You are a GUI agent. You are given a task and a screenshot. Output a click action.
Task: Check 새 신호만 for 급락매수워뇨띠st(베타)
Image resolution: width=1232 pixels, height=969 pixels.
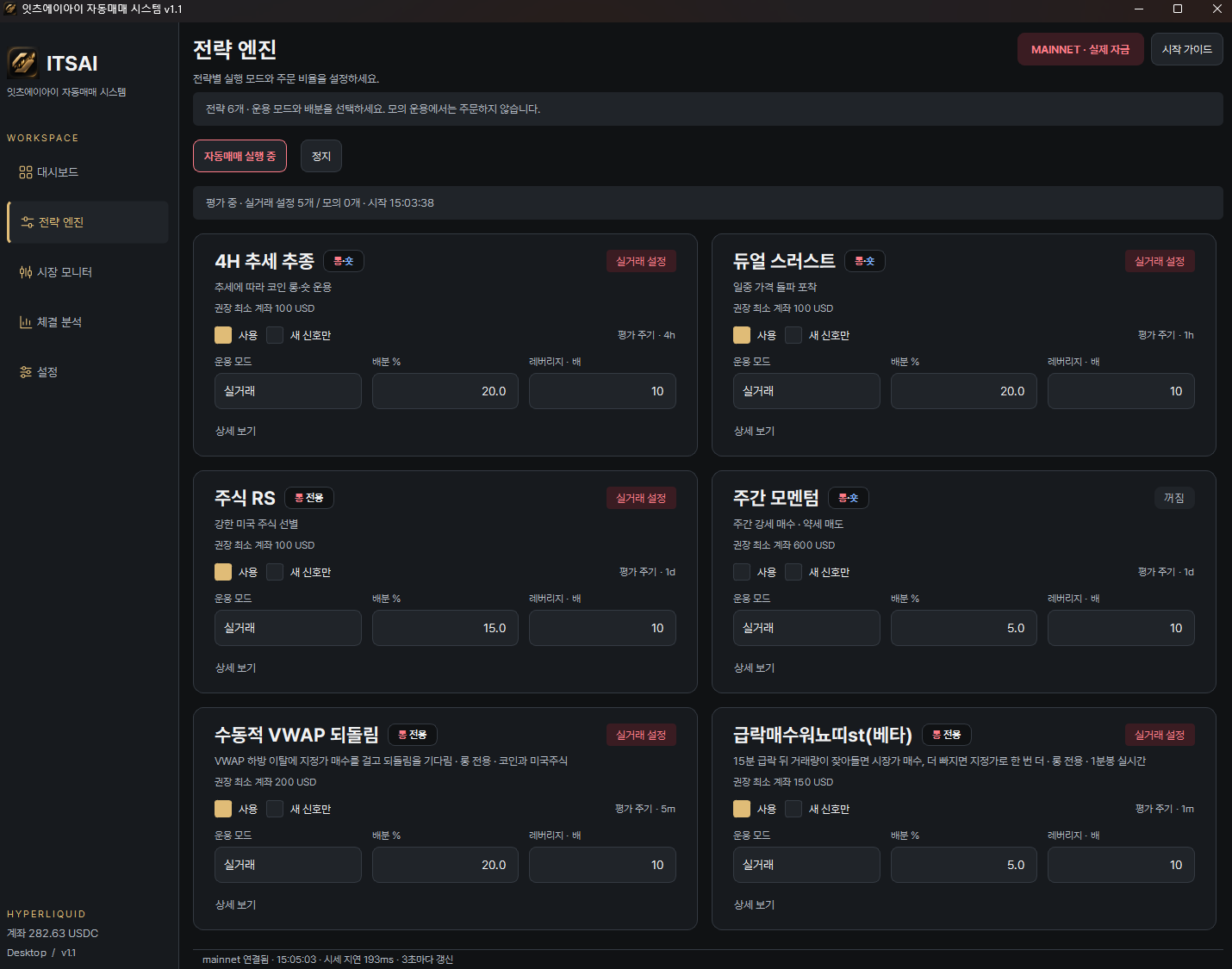point(793,809)
